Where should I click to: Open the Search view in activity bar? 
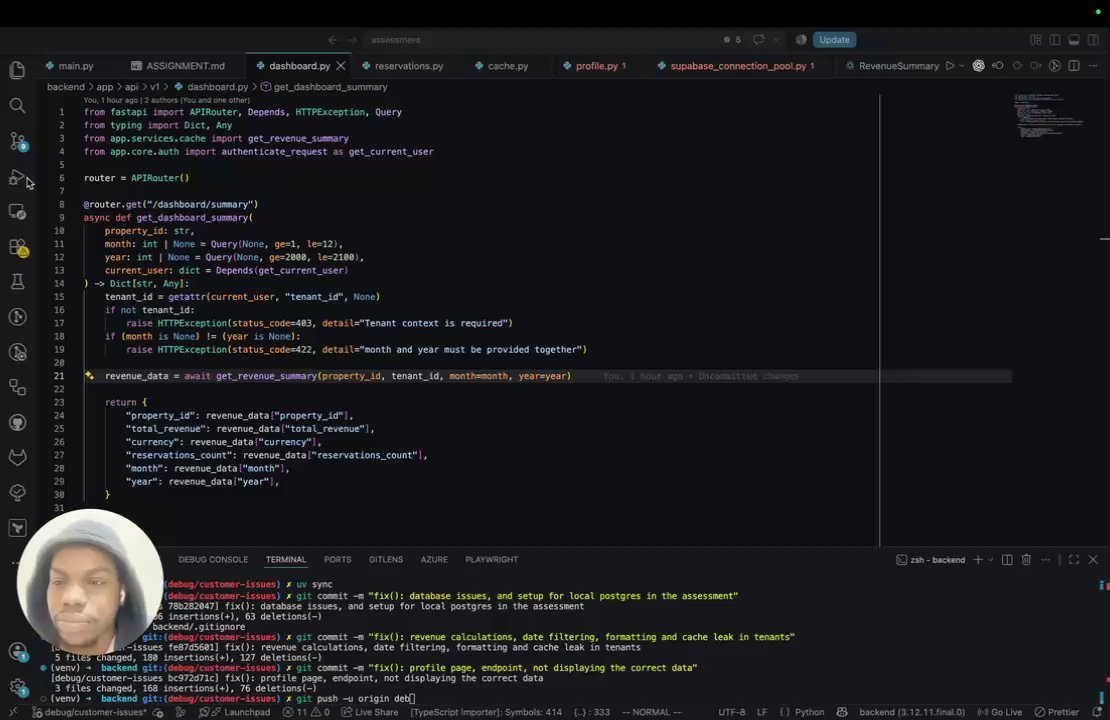(x=18, y=105)
